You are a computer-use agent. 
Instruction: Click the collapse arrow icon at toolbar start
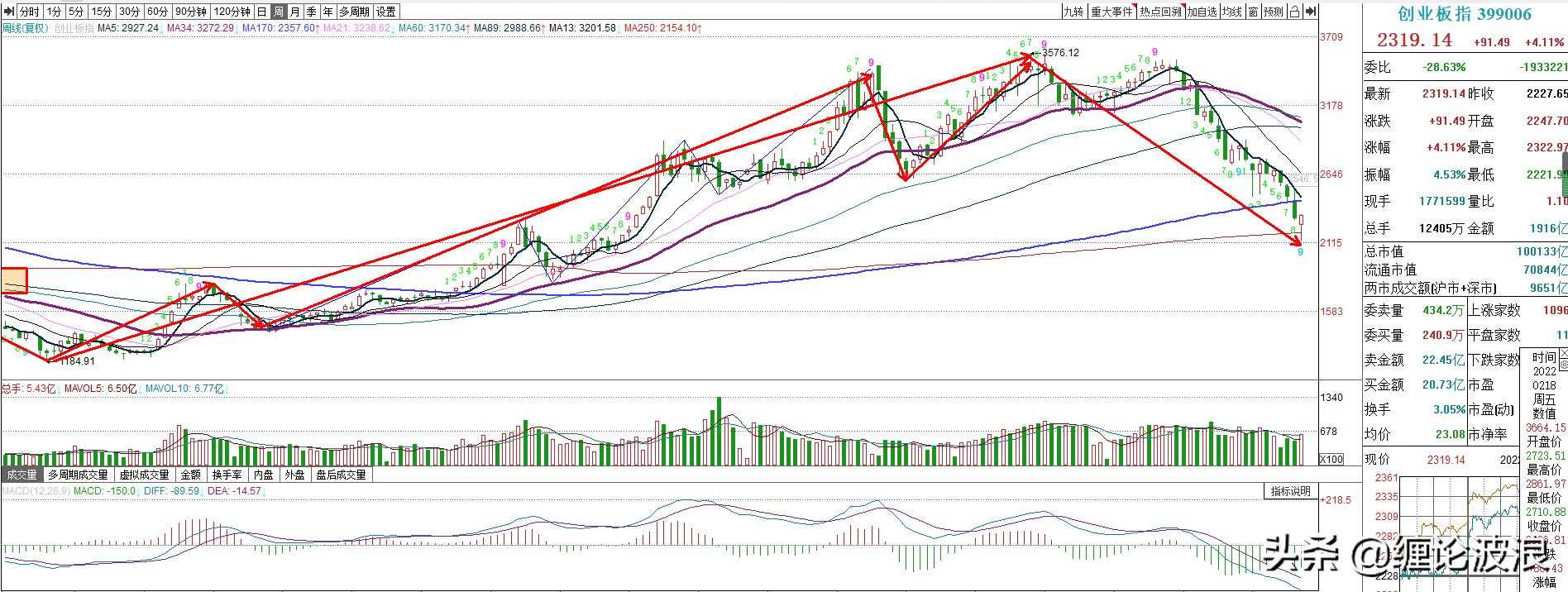pyautogui.click(x=7, y=12)
